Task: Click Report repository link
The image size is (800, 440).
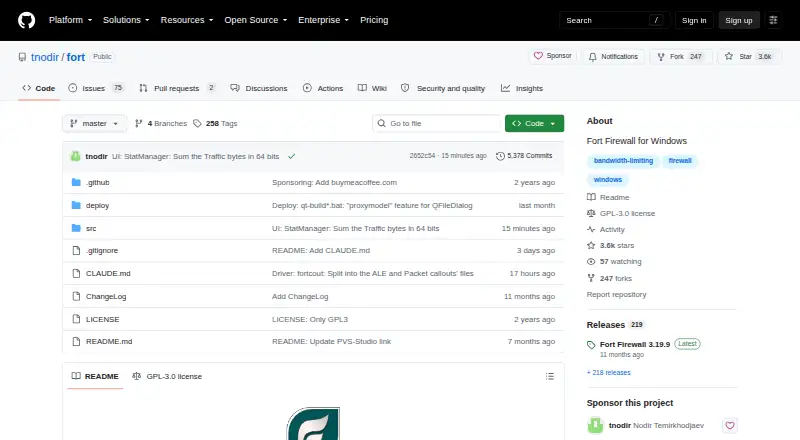Action: tap(616, 295)
